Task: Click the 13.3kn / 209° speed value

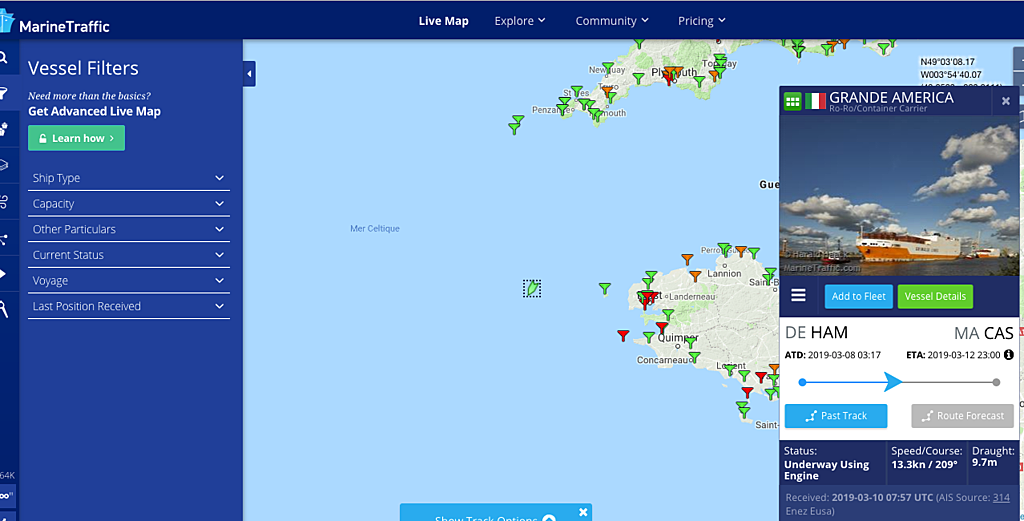Action: tap(924, 464)
